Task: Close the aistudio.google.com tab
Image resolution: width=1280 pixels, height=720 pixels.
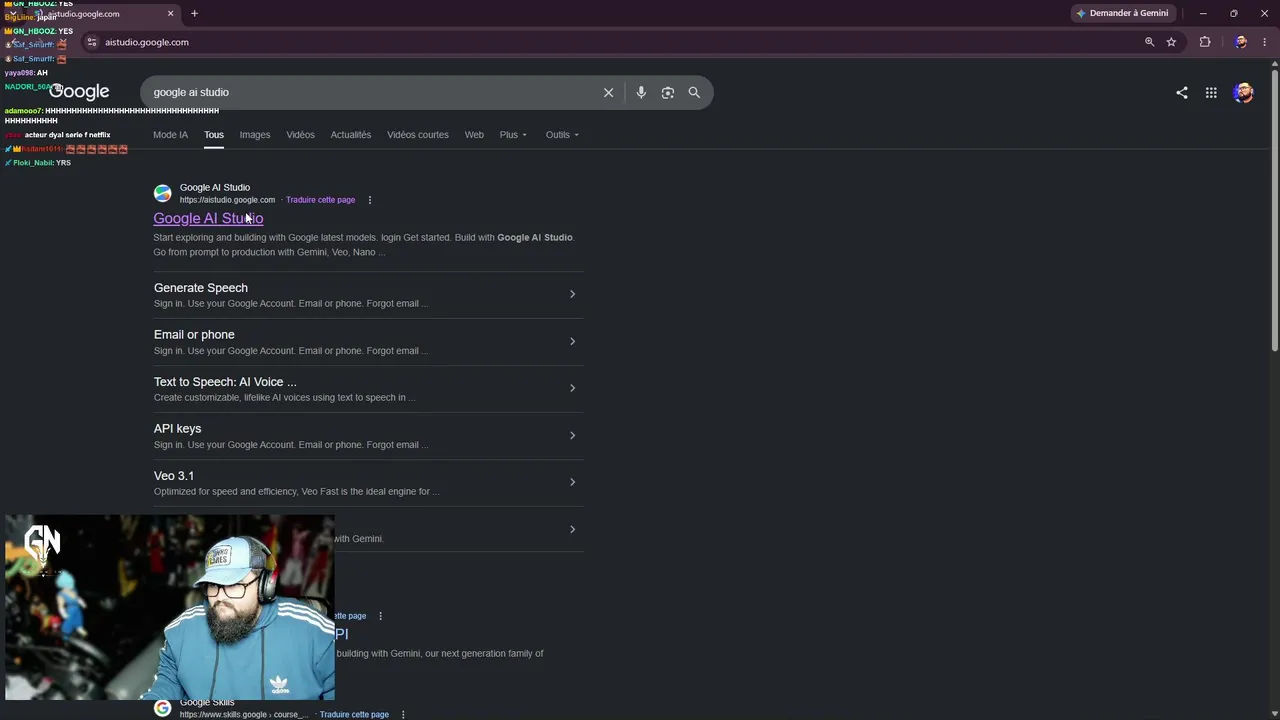Action: [x=170, y=13]
